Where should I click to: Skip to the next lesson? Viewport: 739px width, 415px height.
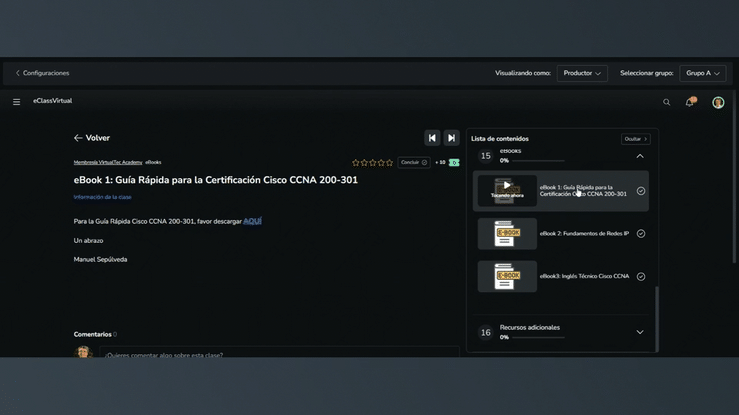click(452, 138)
